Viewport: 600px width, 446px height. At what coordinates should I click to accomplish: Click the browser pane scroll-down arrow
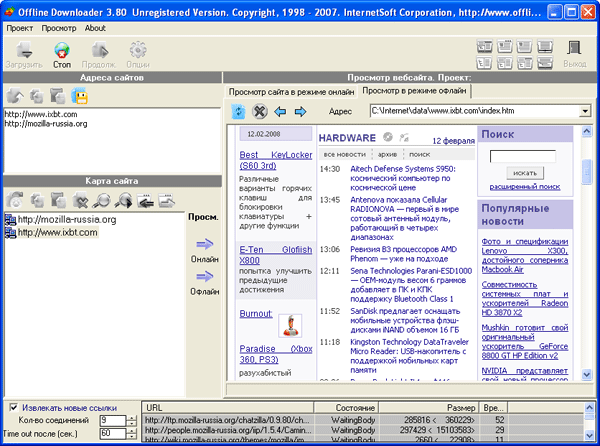pos(587,374)
